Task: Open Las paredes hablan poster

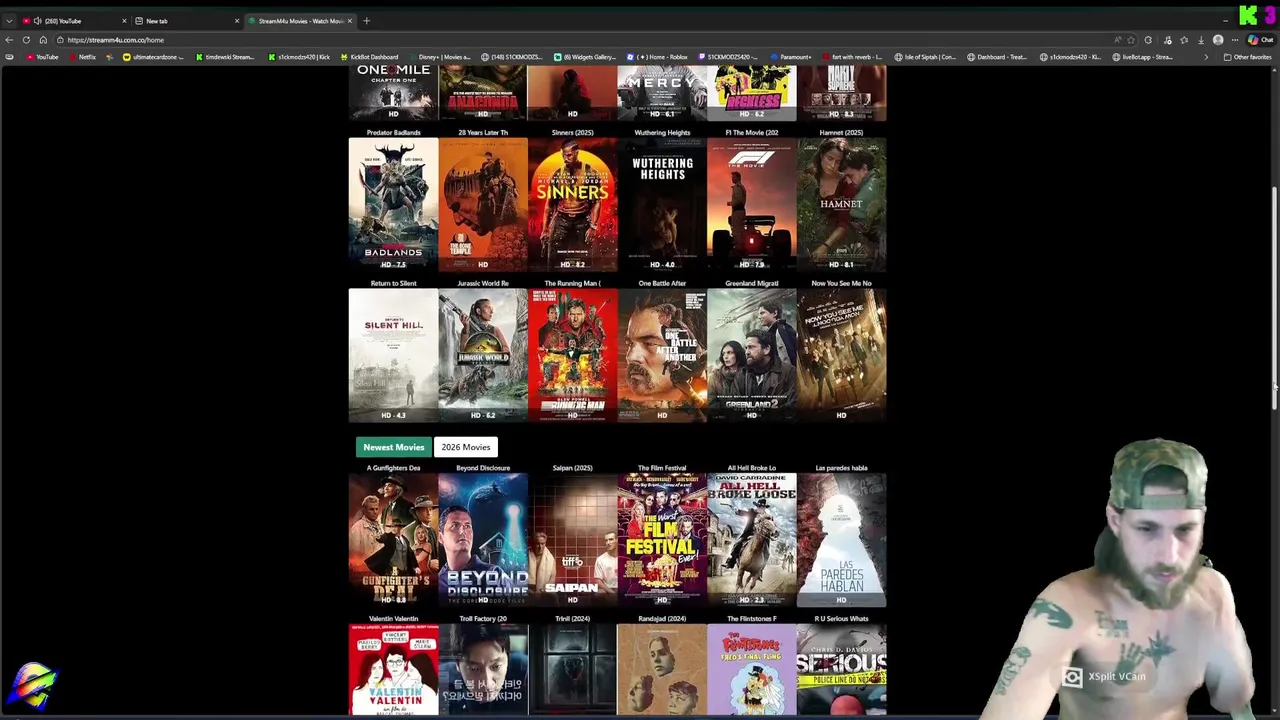Action: (841, 540)
